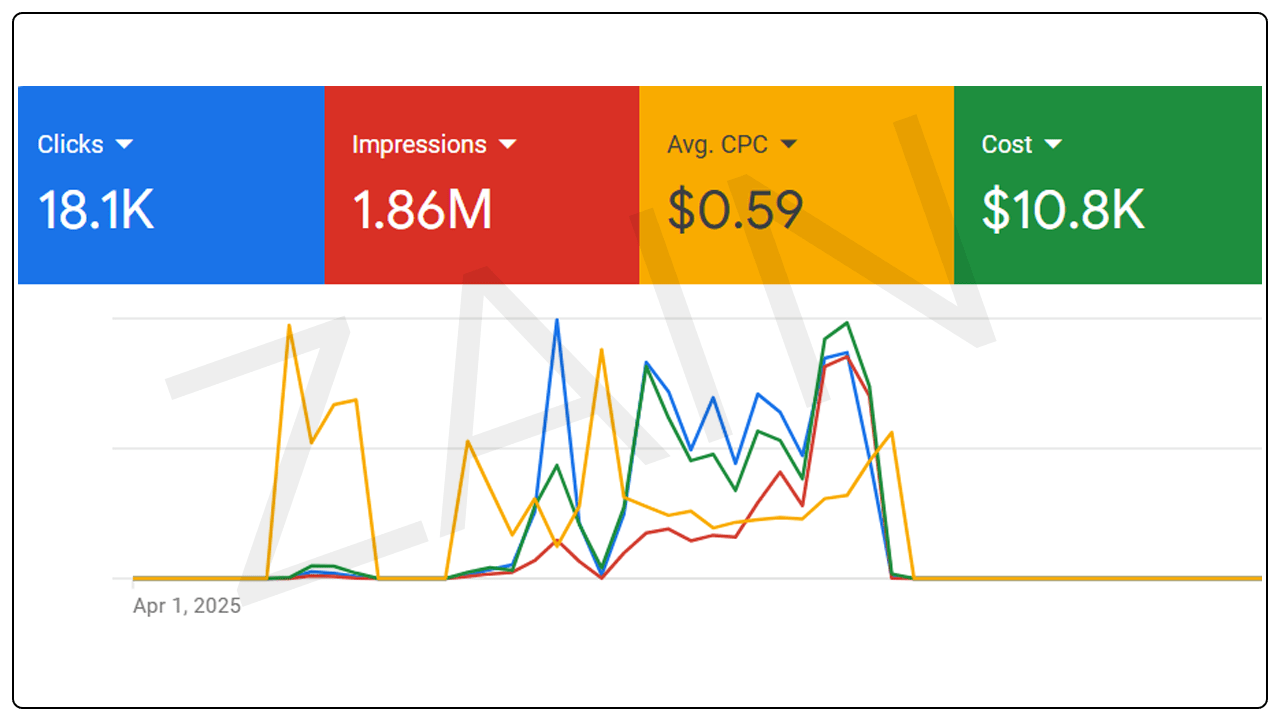Image resolution: width=1280 pixels, height=720 pixels.
Task: Expand the Cost metric dropdown arrow
Action: pos(1052,145)
